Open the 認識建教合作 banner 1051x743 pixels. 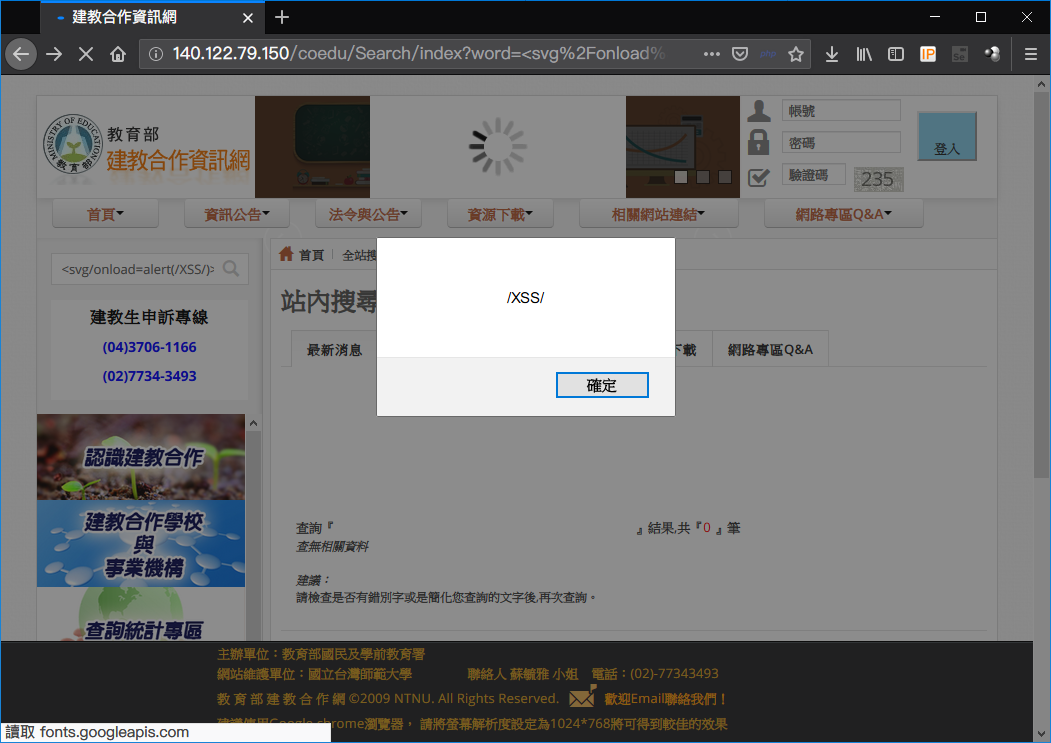tap(141, 457)
